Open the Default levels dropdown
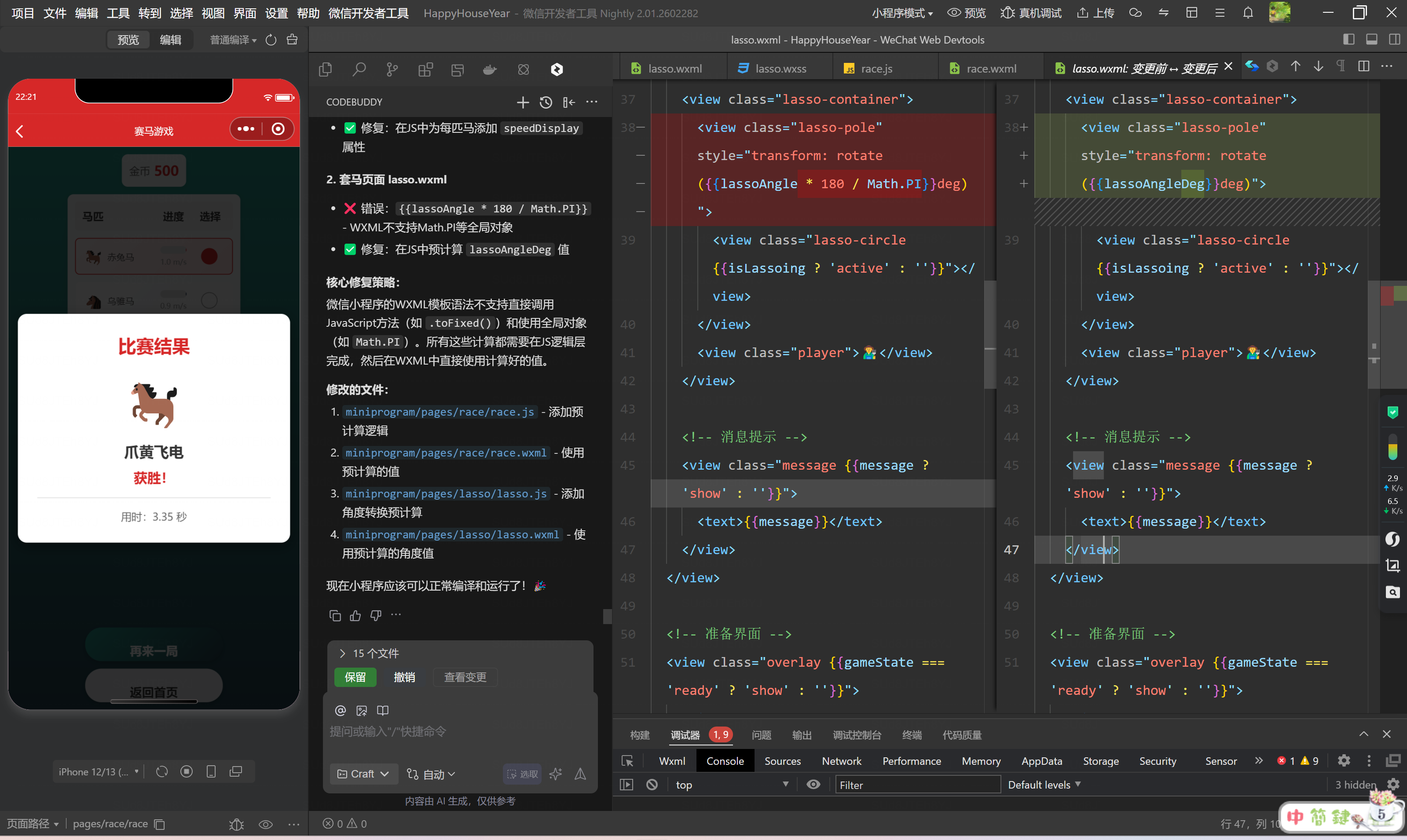1407x840 pixels. (x=1044, y=785)
